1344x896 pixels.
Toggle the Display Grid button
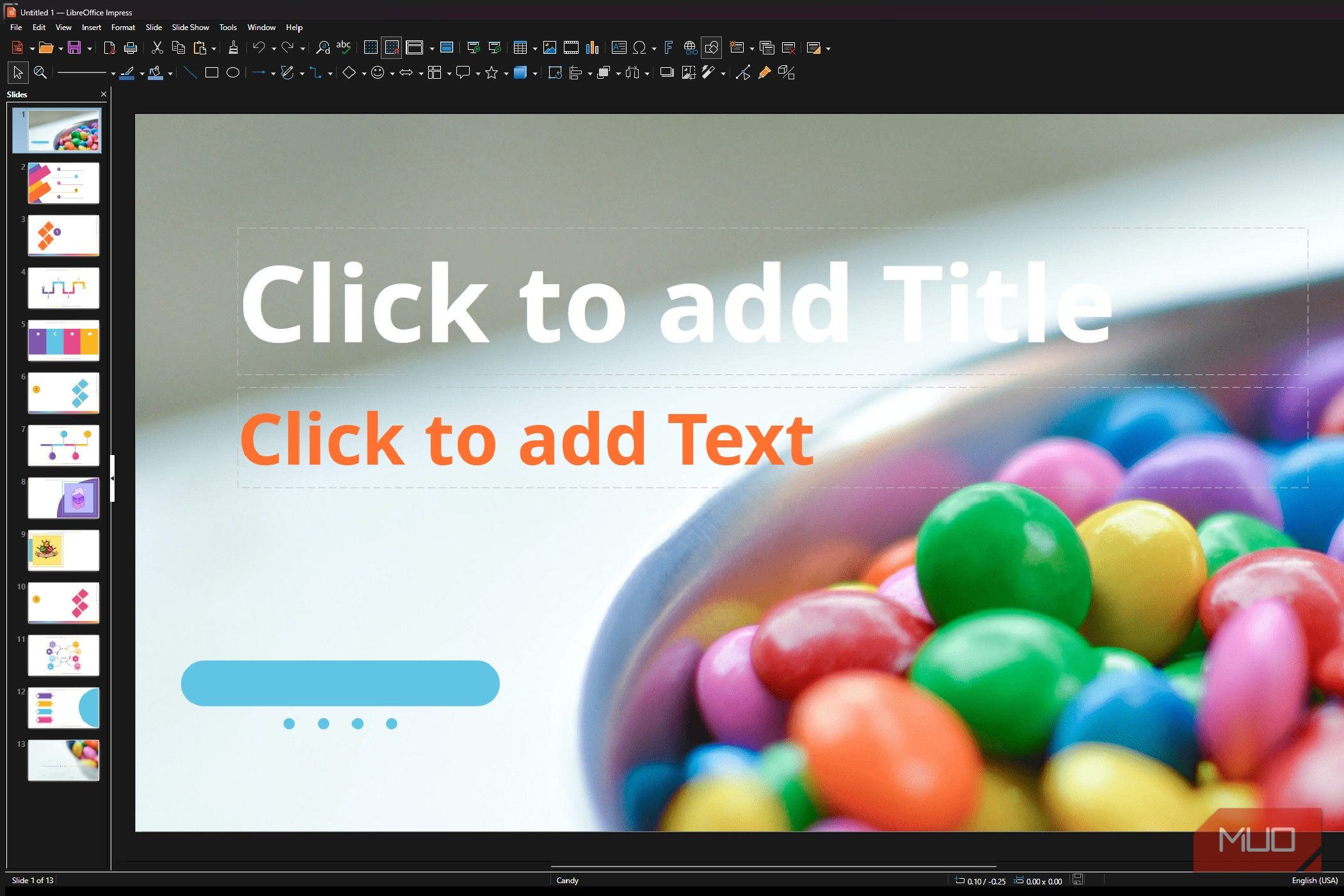coord(371,47)
